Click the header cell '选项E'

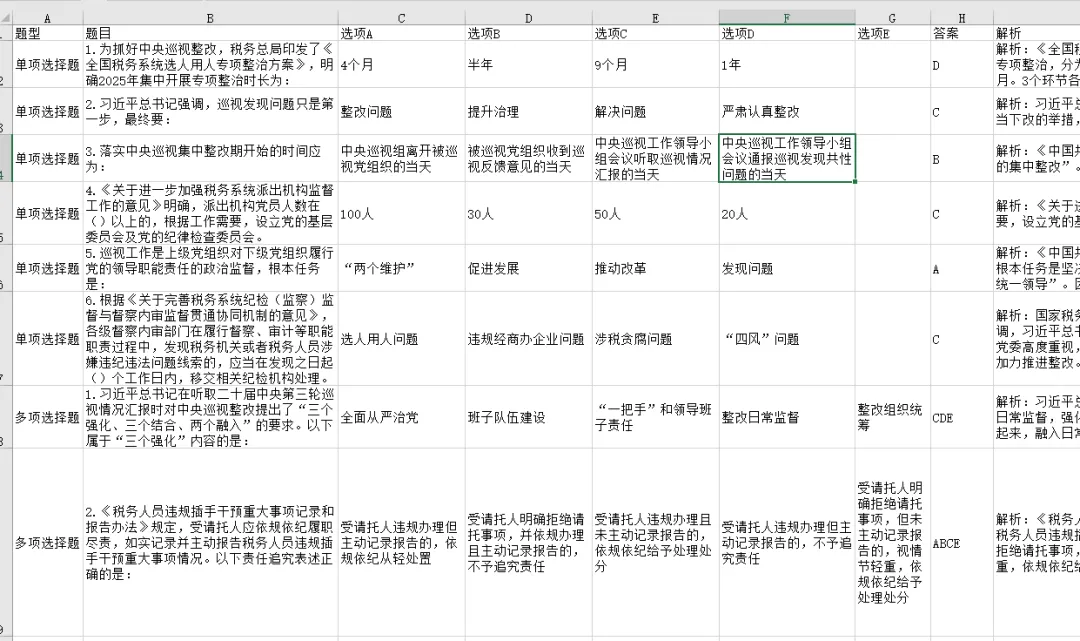pyautogui.click(x=893, y=33)
